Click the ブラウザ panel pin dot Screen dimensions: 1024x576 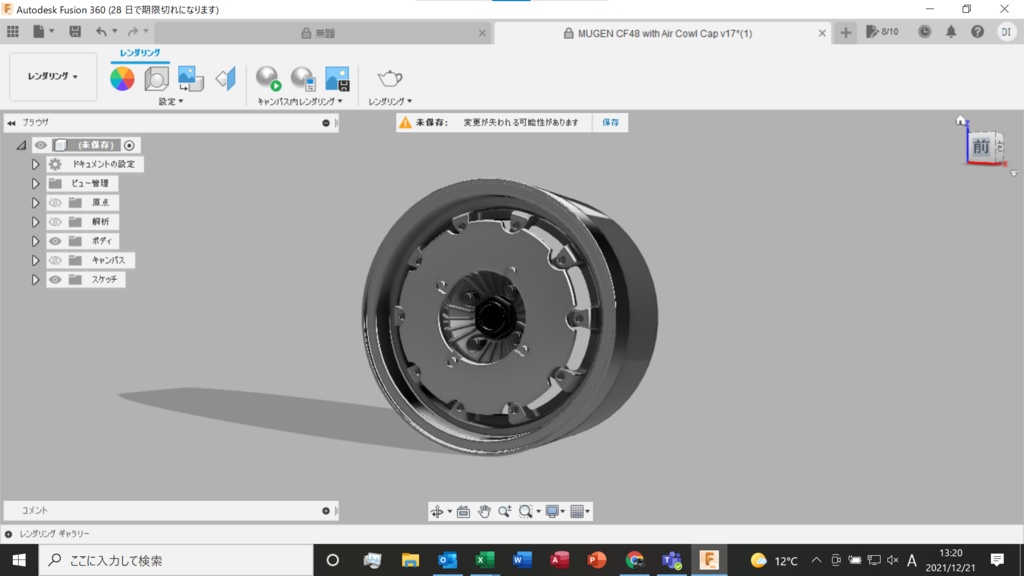point(326,123)
